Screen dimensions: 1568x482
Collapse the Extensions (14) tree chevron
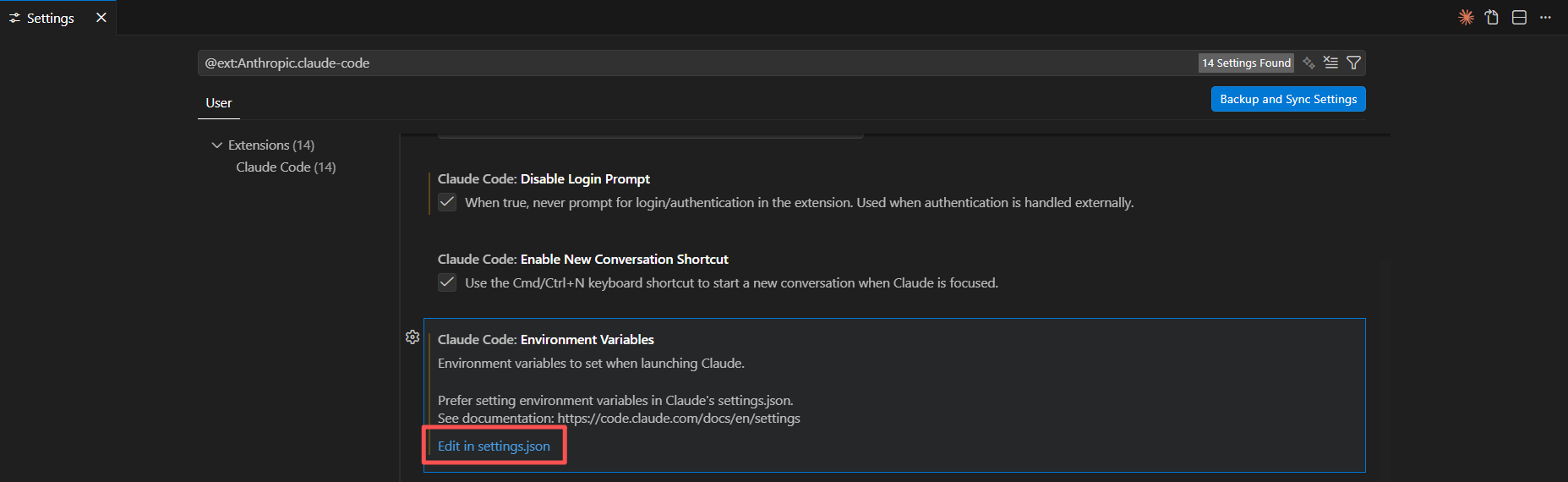(217, 145)
